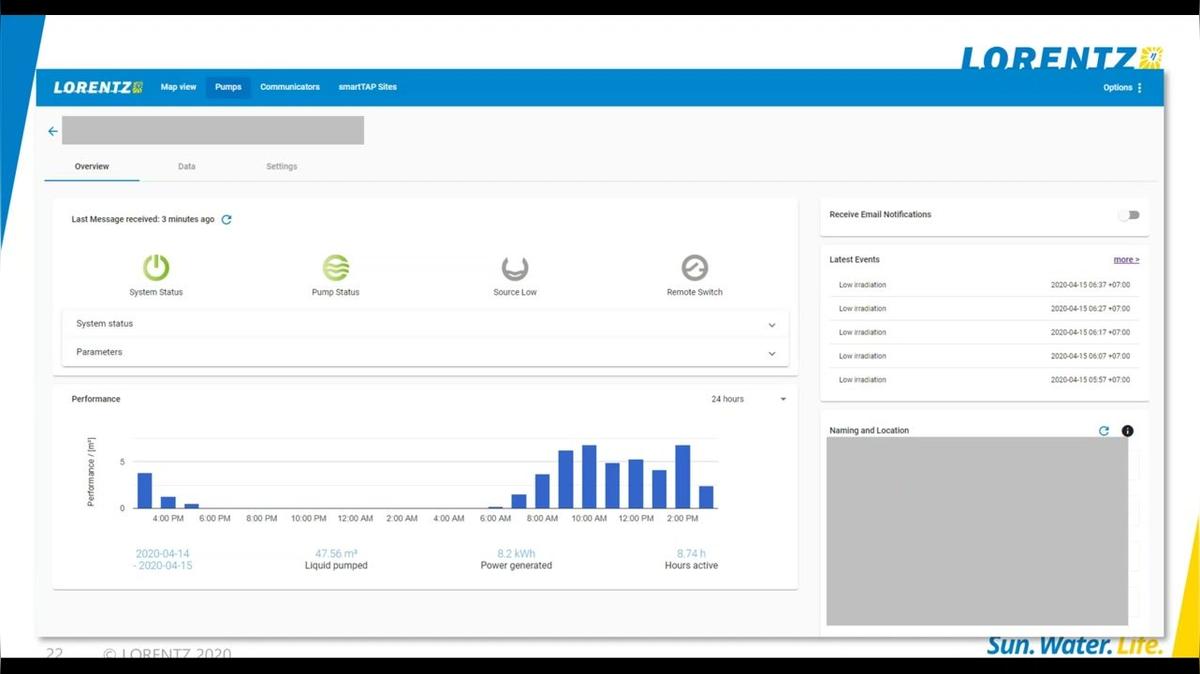Click the Map view navigation link
This screenshot has width=1200, height=674.
click(x=178, y=87)
